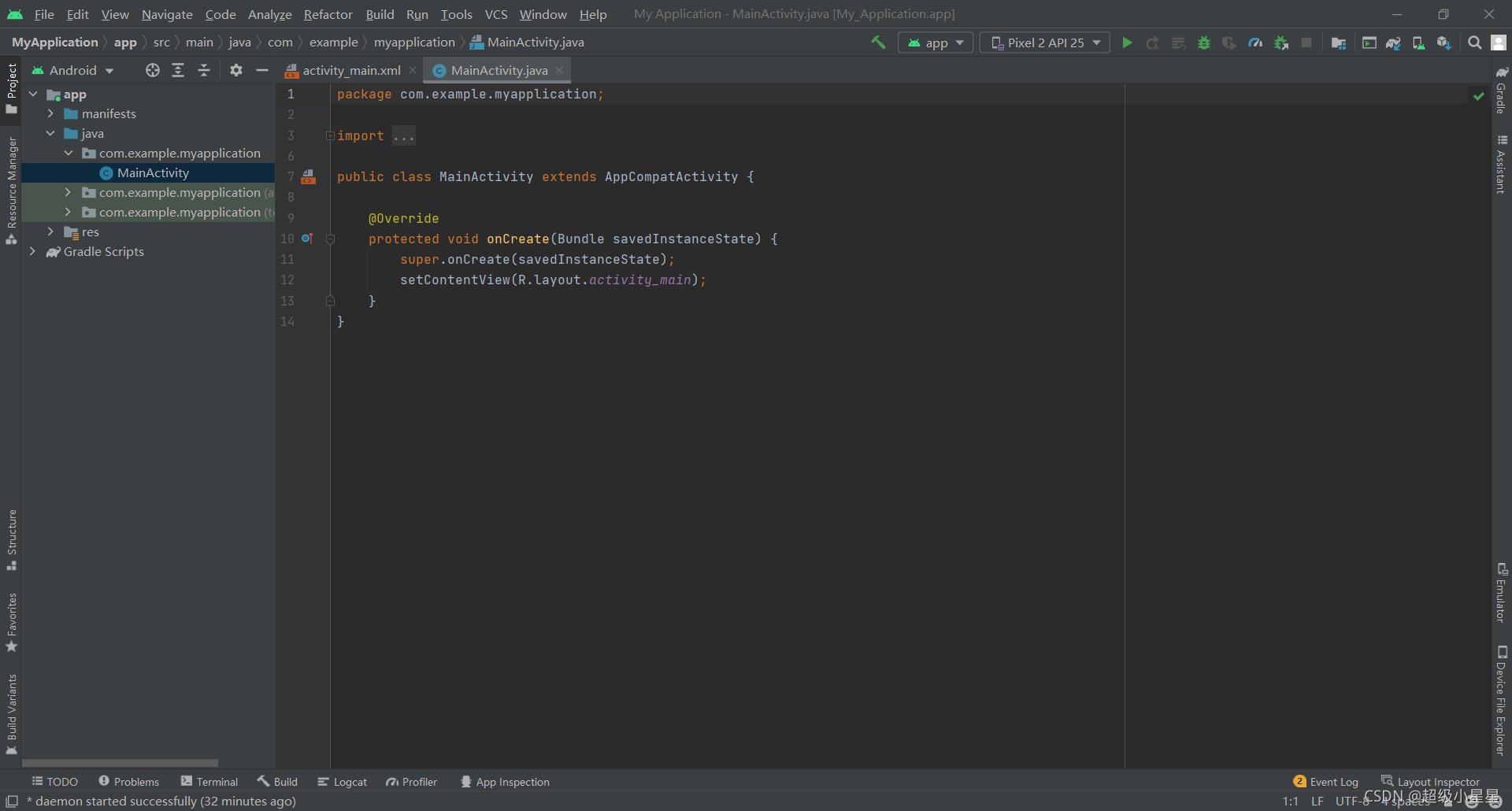Open the Refactor menu
The height and width of the screenshot is (811, 1512).
click(x=328, y=14)
